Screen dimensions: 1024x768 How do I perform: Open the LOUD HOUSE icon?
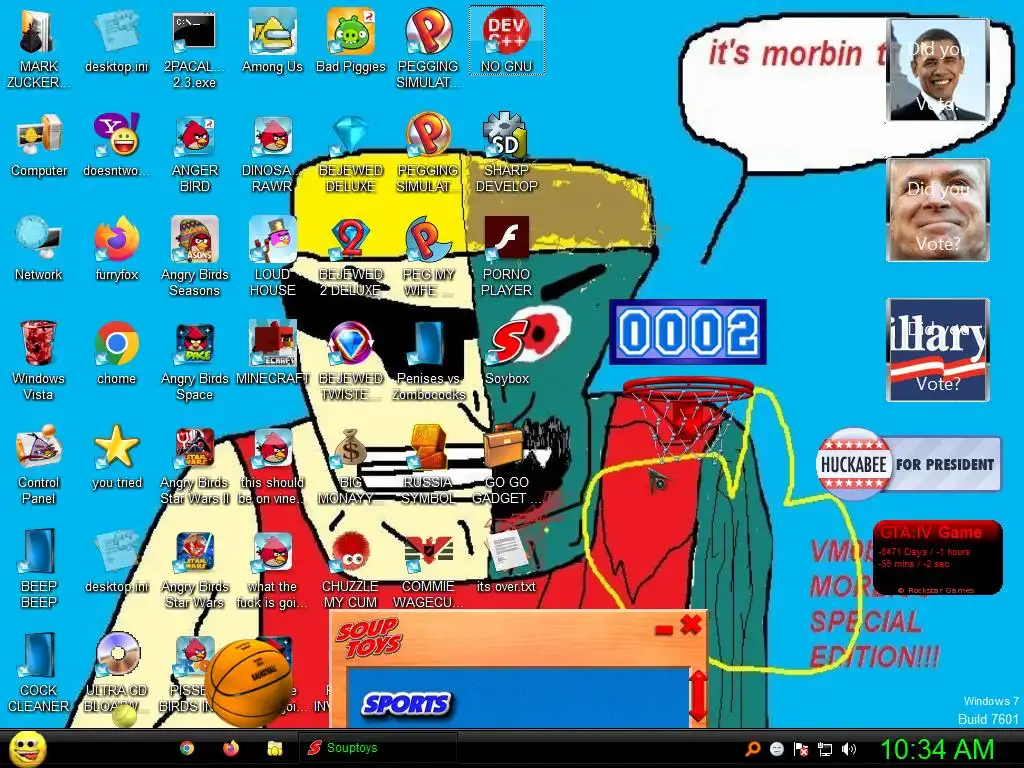pos(272,257)
